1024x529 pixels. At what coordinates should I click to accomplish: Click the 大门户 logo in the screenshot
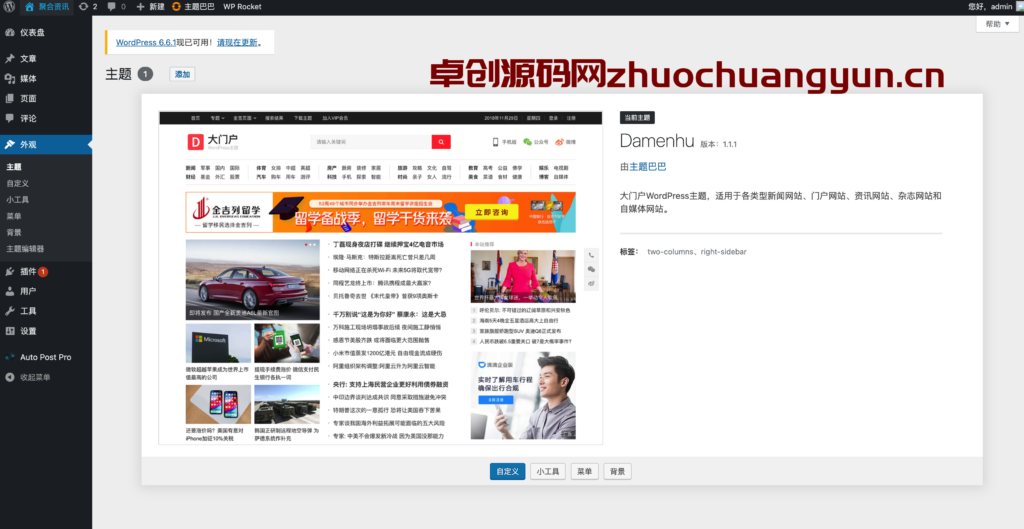tap(214, 141)
